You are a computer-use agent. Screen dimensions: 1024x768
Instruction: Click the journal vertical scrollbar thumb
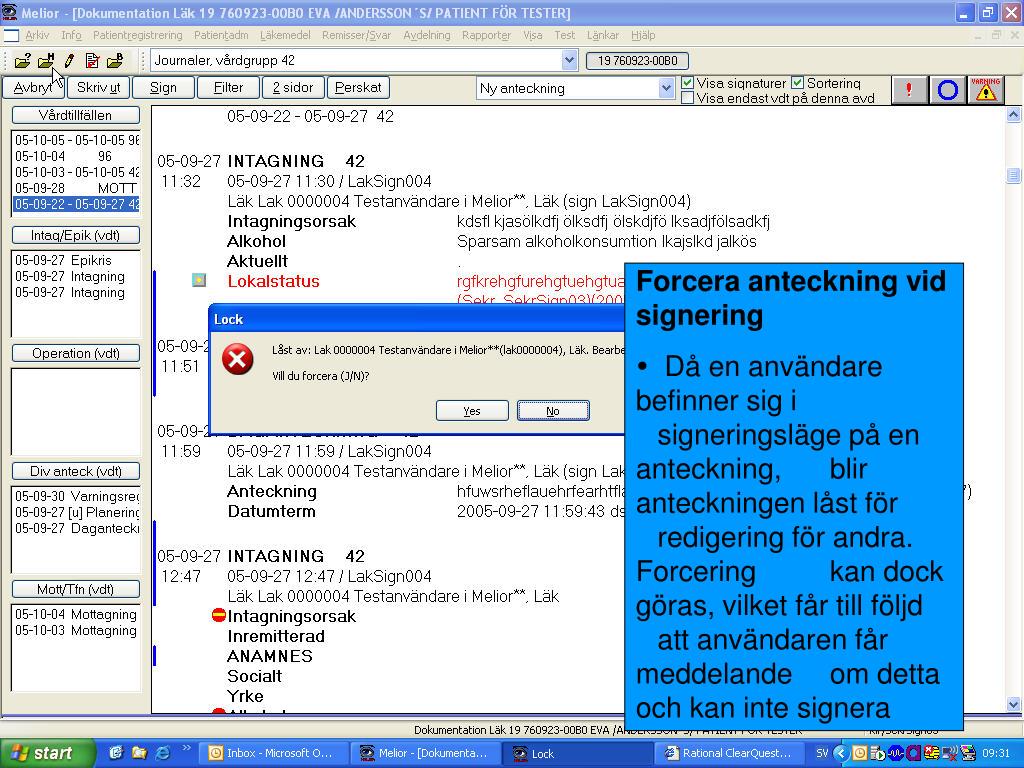pyautogui.click(x=1013, y=174)
